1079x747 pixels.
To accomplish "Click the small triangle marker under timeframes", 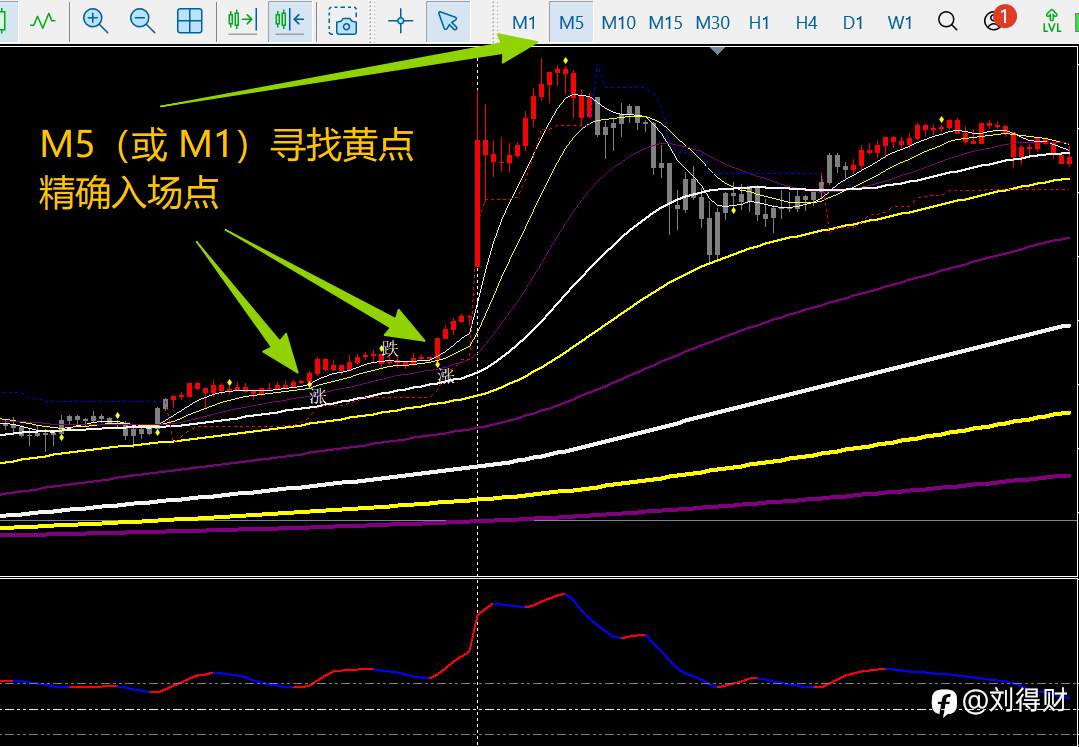I will [718, 50].
